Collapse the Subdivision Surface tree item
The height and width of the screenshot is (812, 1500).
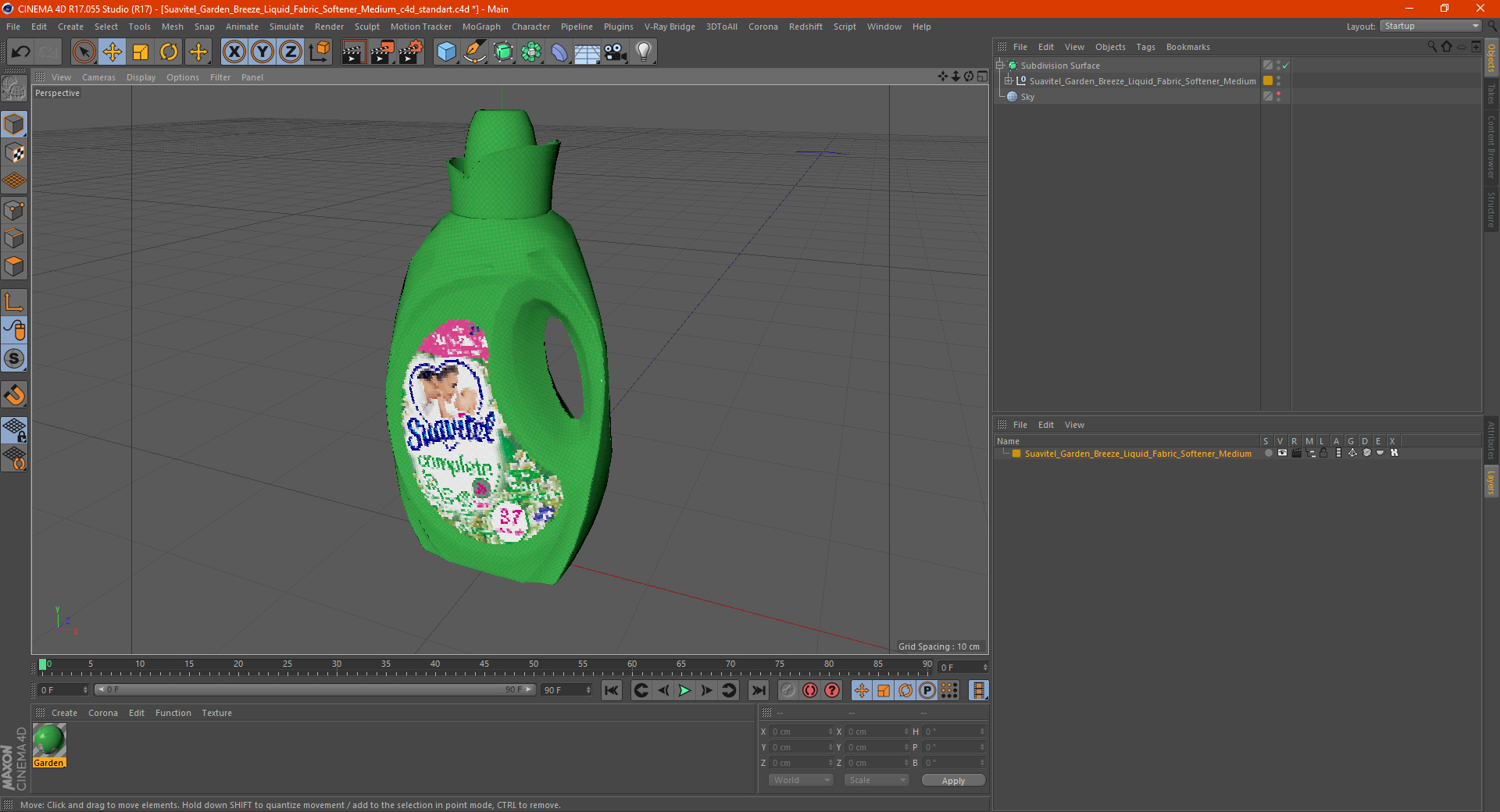pyautogui.click(x=1000, y=66)
